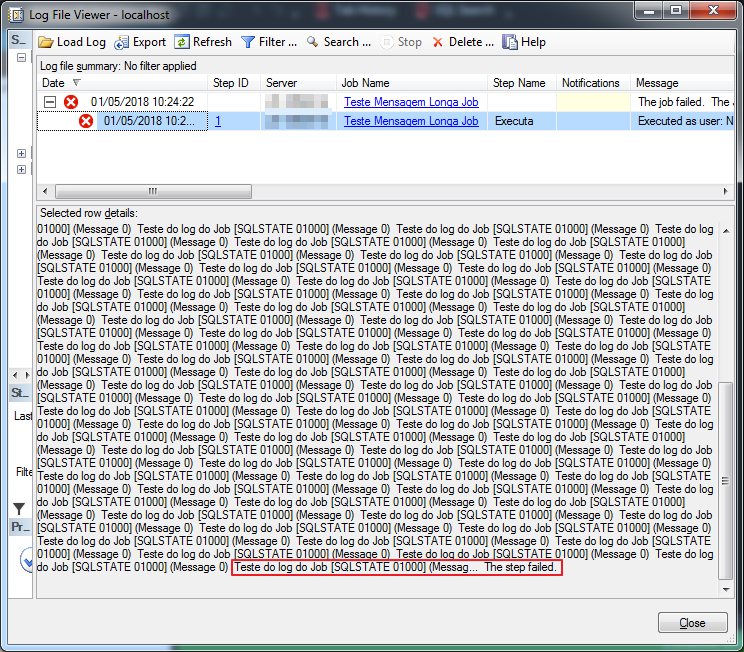Click the Help book icon
The image size is (744, 652).
[x=510, y=42]
